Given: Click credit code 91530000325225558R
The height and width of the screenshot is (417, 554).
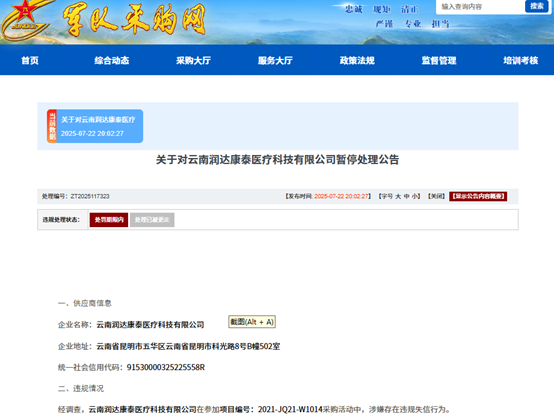Looking at the screenshot, I should [166, 368].
